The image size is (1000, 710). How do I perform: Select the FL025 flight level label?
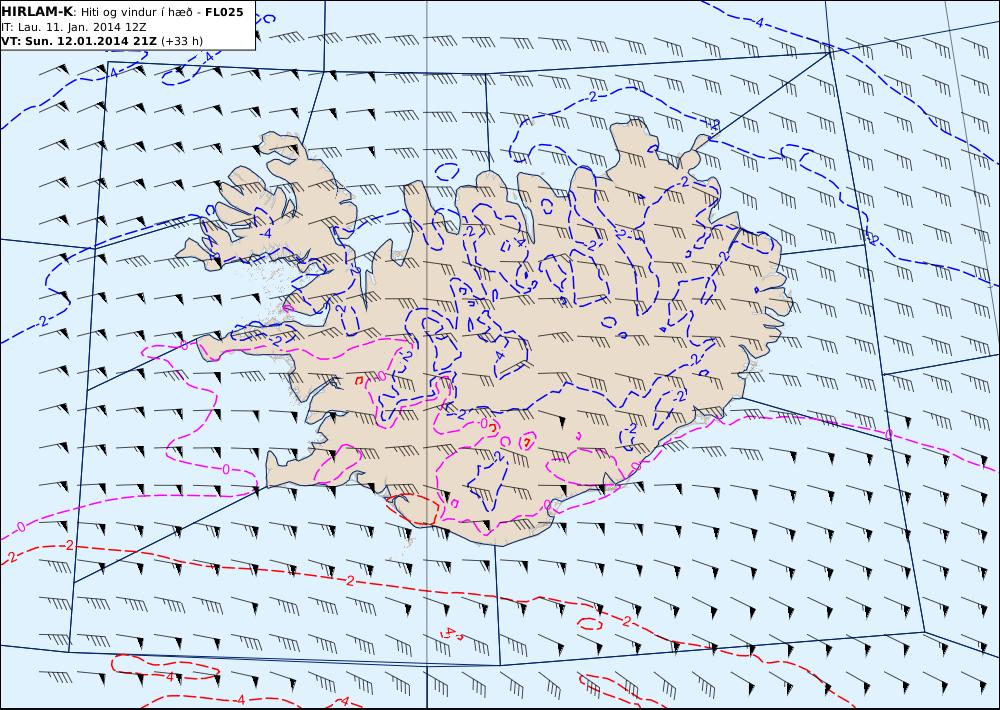[224, 12]
